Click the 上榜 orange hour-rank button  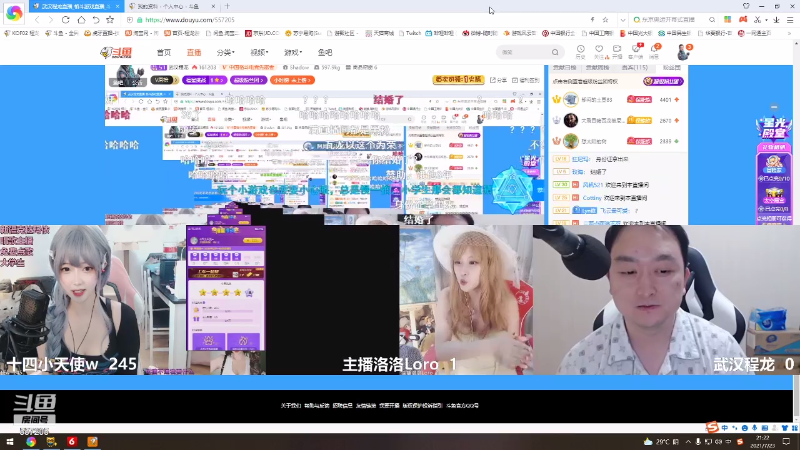click(292, 80)
